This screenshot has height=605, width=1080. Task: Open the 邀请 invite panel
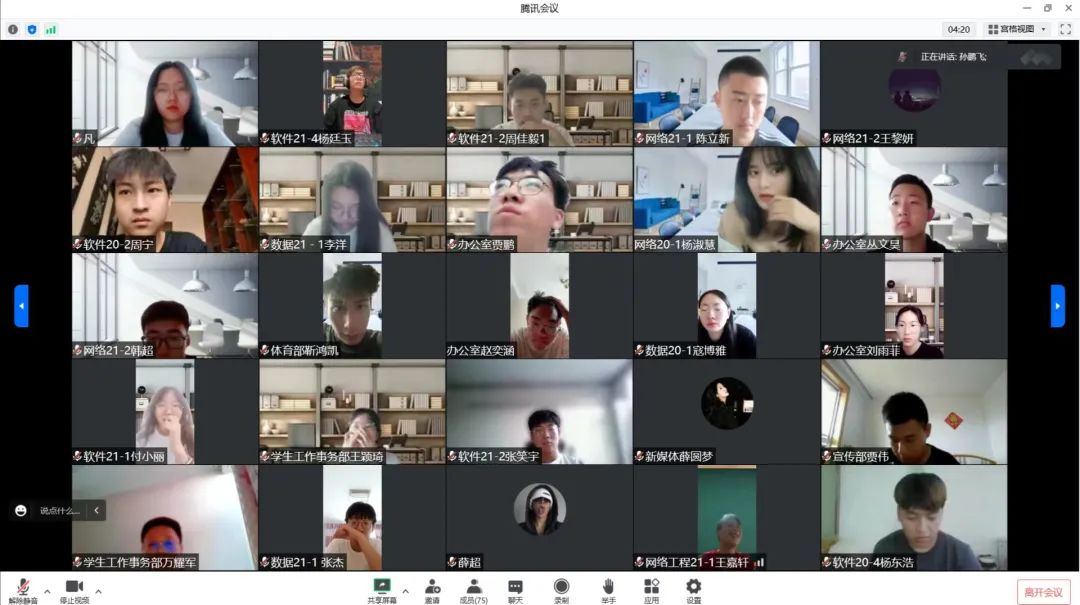coord(432,590)
